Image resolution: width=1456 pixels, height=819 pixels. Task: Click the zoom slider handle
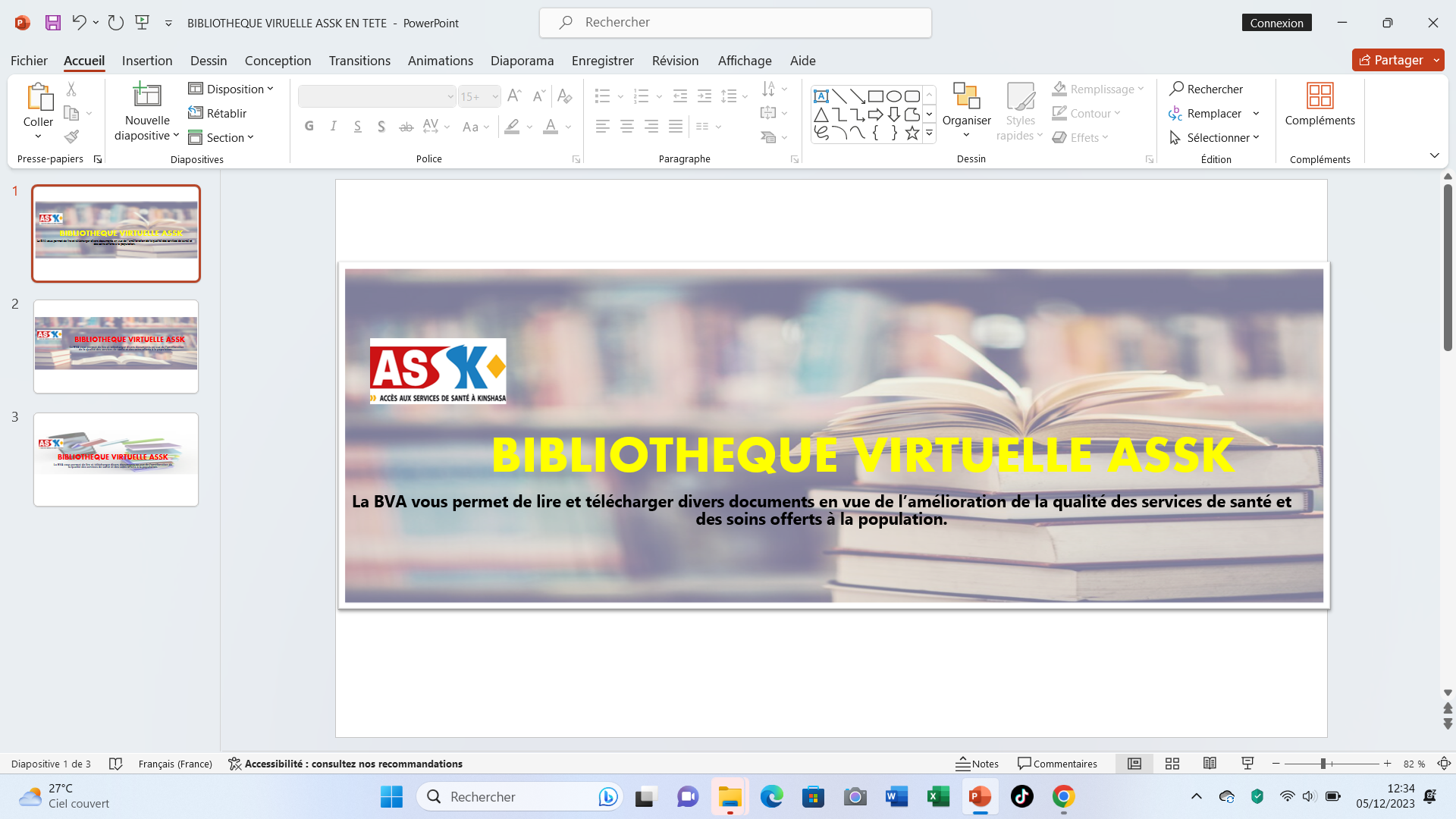[x=1323, y=764]
